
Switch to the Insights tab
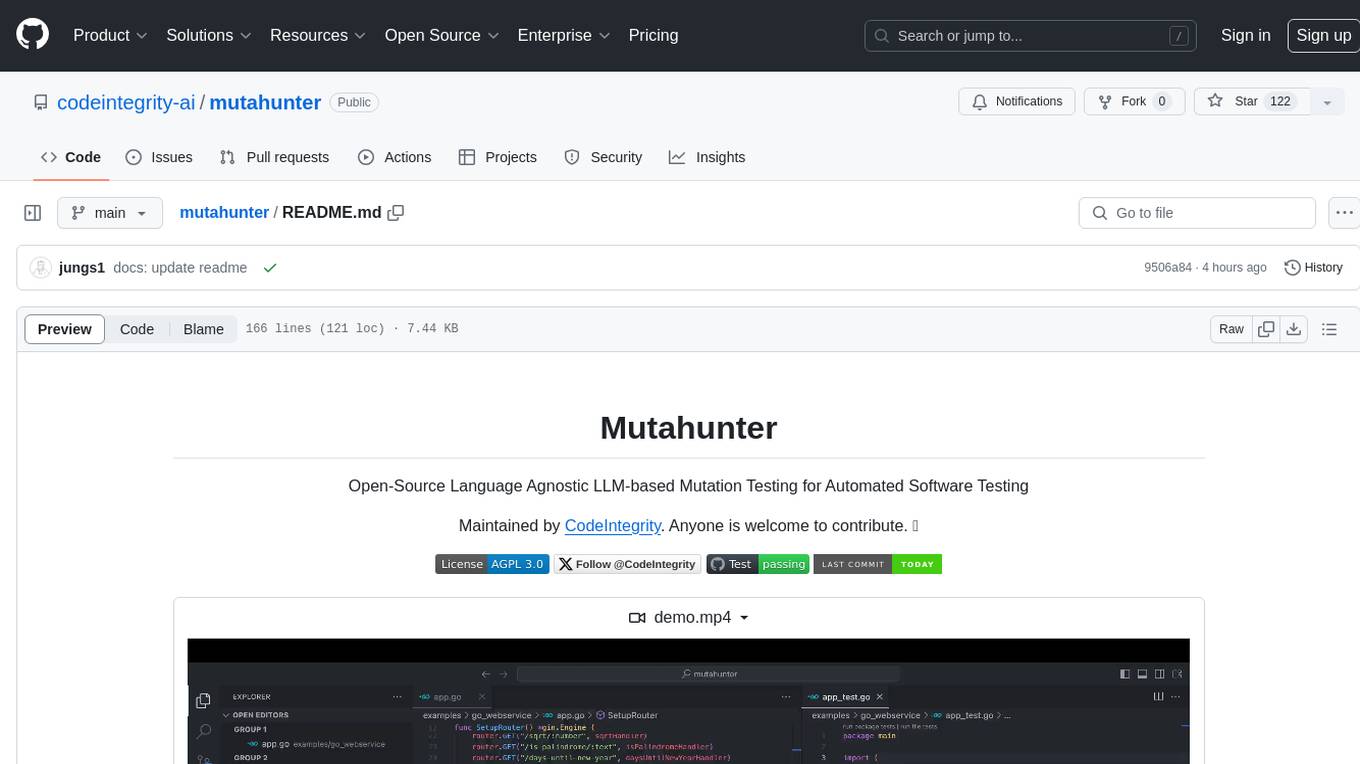pos(707,157)
